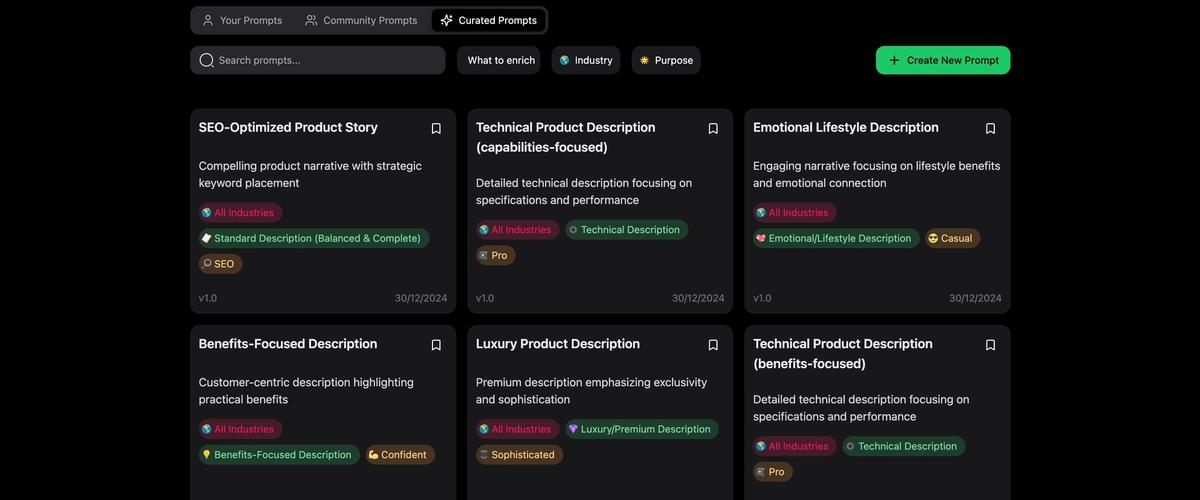
Task: Click the globe icon on Industry filter
Action: point(564,60)
